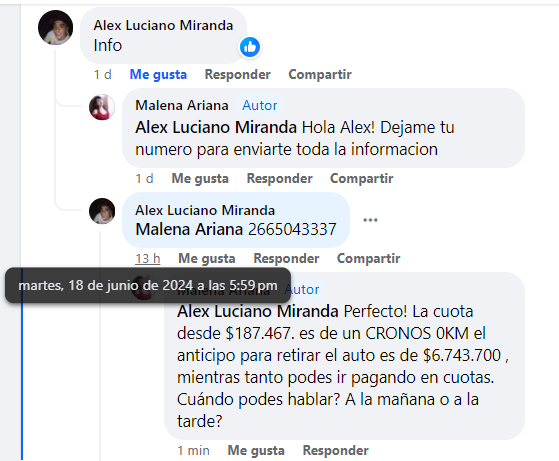This screenshot has width=559, height=461.
Task: Toggle Me gusta on the phone number comment
Action: [x=207, y=258]
